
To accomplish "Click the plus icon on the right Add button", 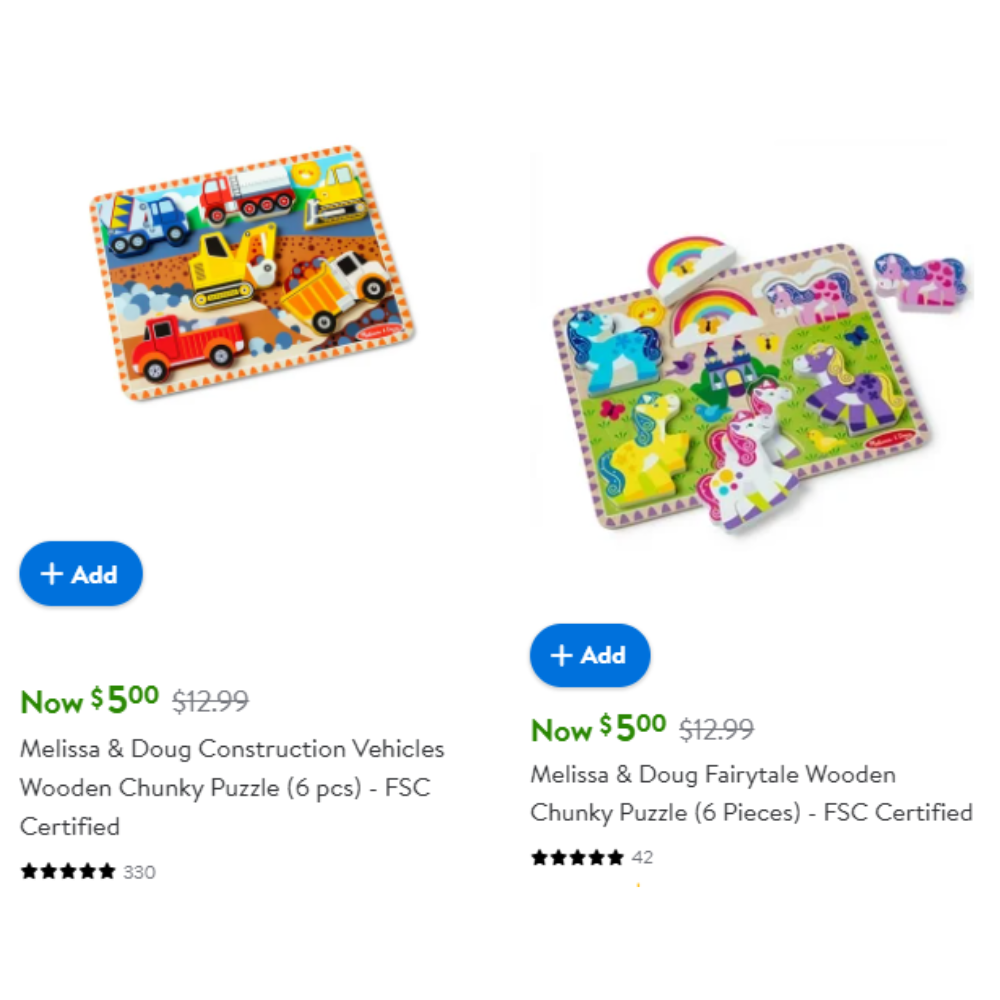I will (x=561, y=655).
